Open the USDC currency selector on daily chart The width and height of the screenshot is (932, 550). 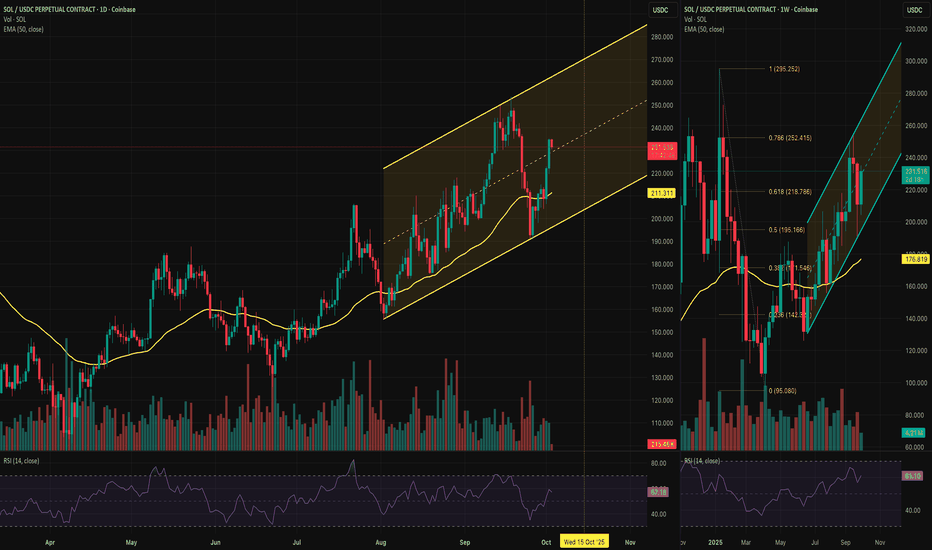pyautogui.click(x=660, y=10)
